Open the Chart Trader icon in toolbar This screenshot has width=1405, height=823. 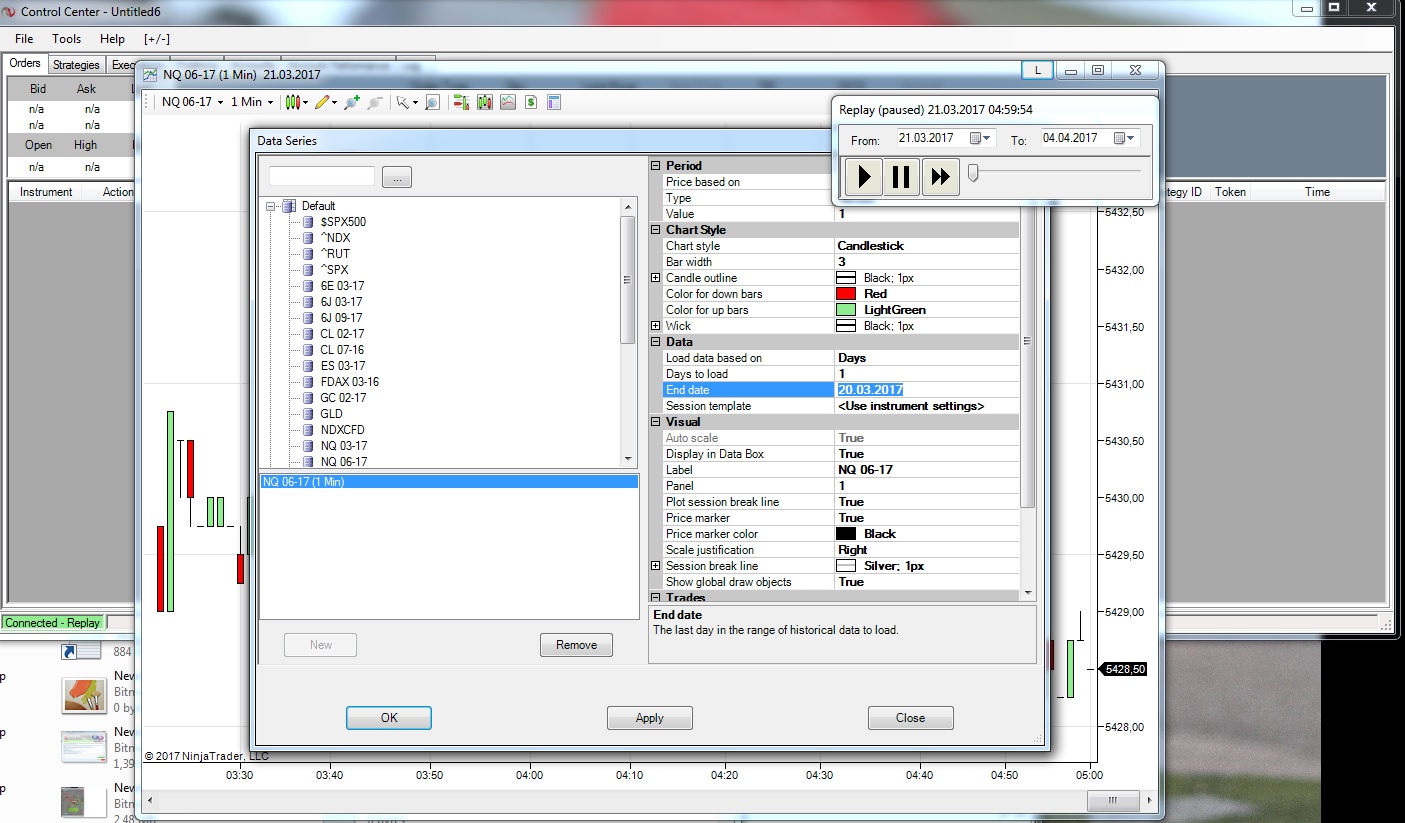(x=461, y=102)
